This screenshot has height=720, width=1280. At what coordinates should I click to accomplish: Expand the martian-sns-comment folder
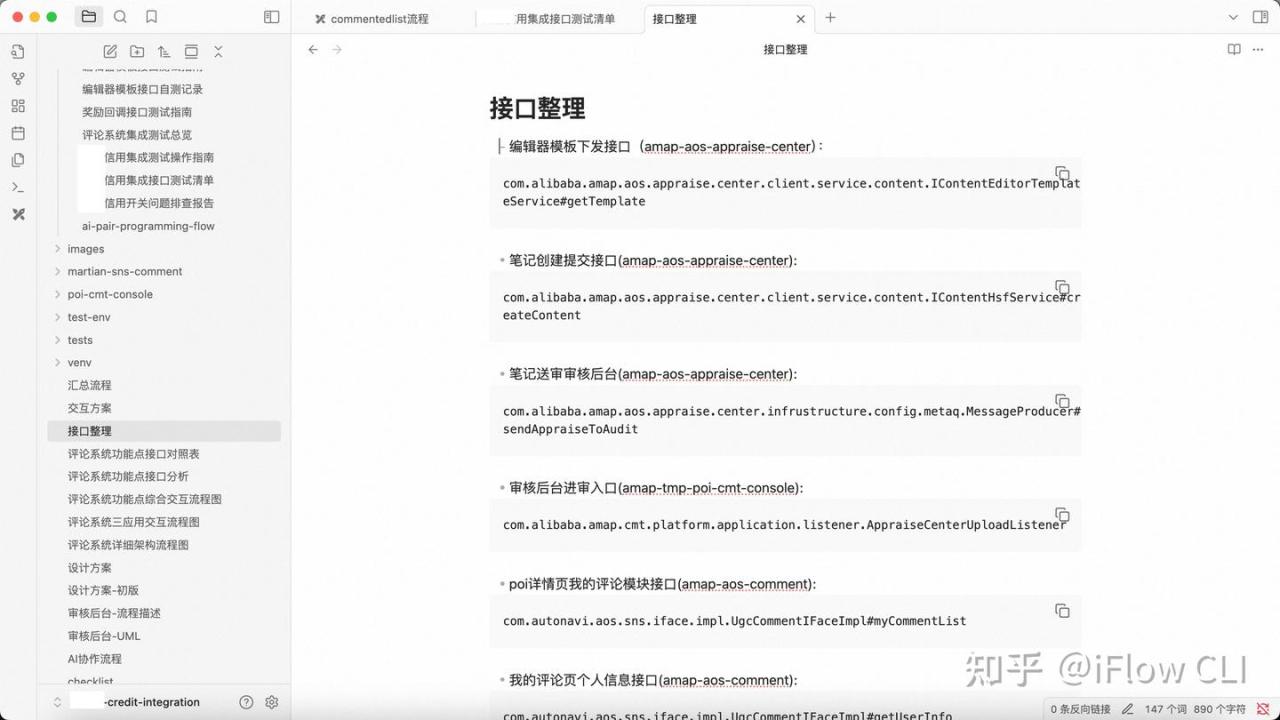[x=57, y=271]
